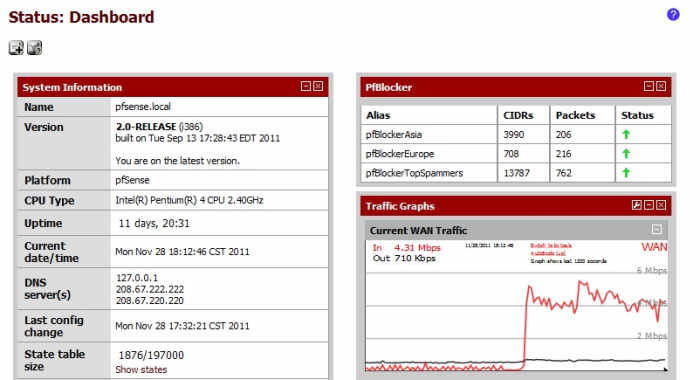Open Traffic Graphs wrench settings icon
This screenshot has height=380, width=700.
tap(637, 205)
